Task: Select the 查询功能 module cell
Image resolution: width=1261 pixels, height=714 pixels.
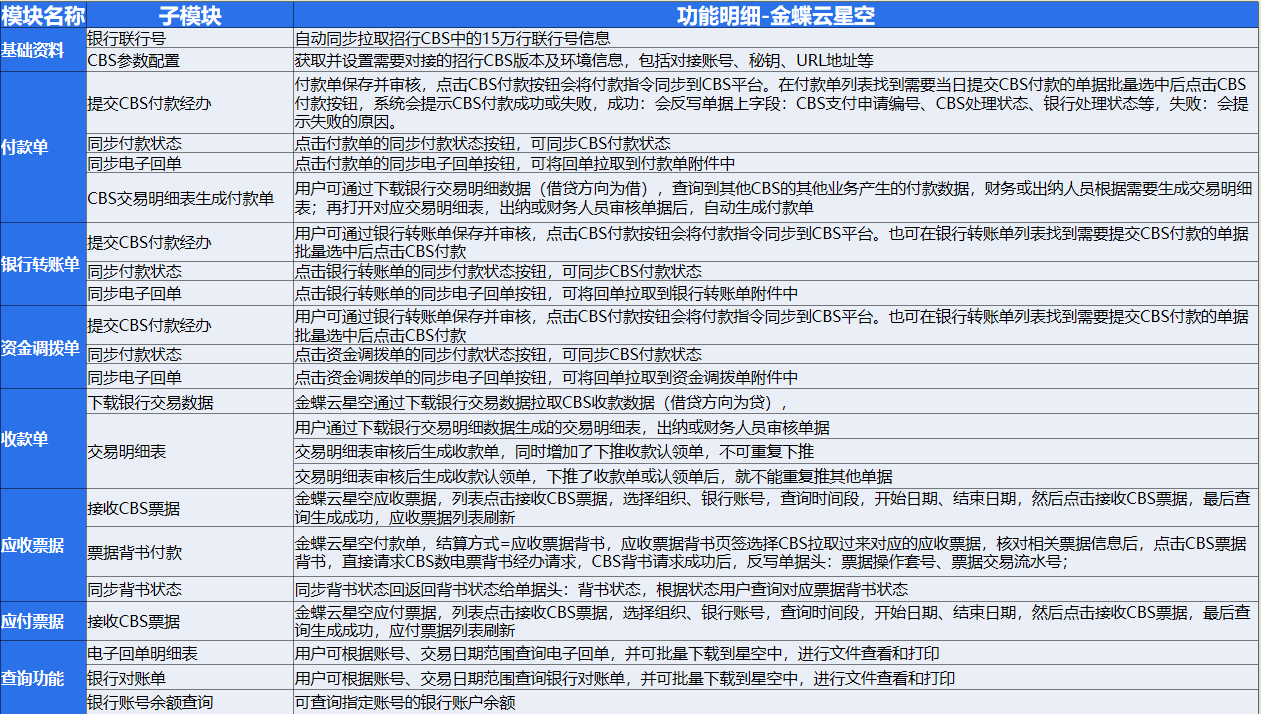Action: 43,677
